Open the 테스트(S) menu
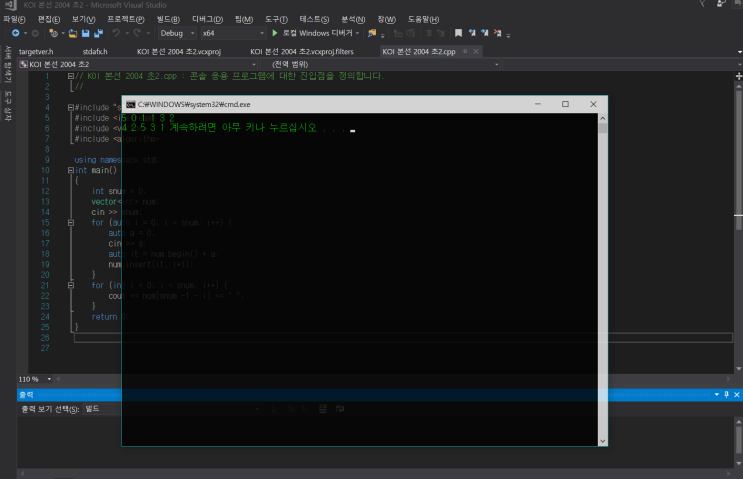 click(x=314, y=19)
